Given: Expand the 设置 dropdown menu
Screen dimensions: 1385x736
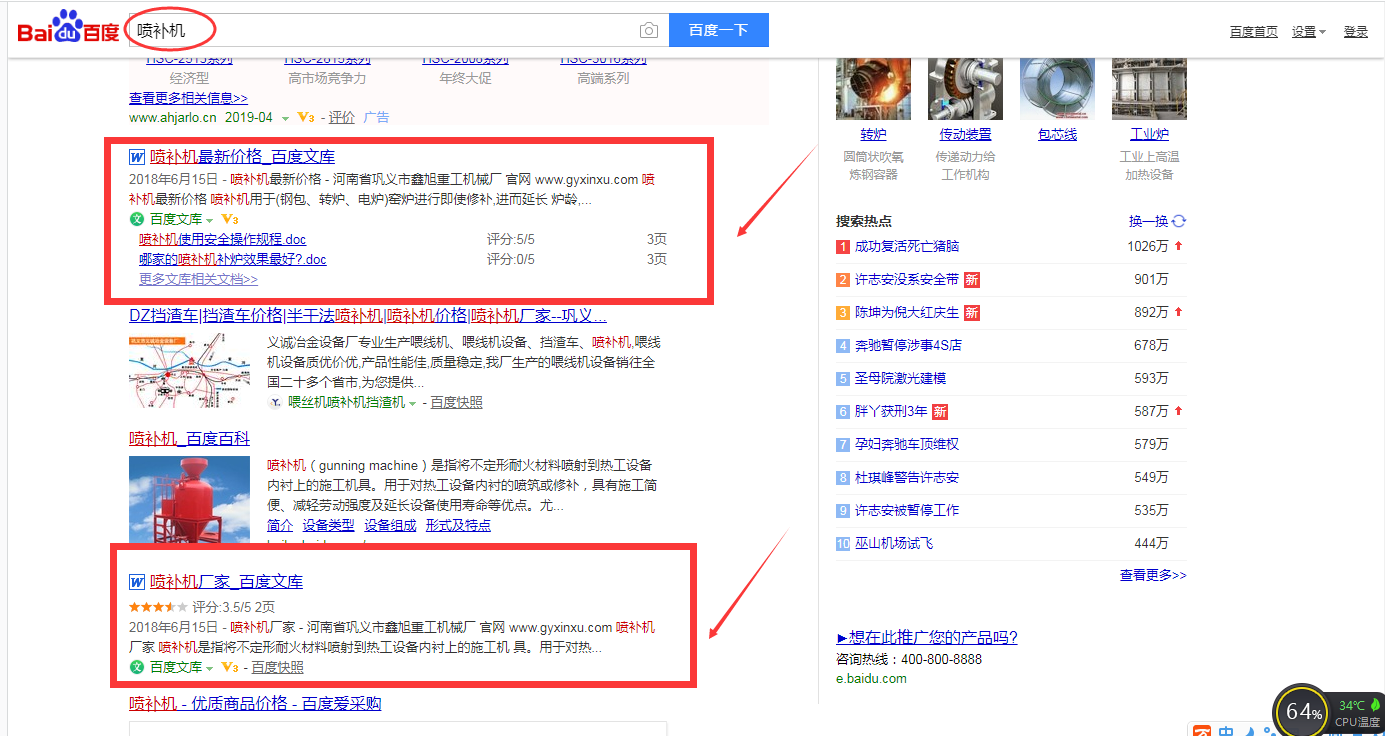Looking at the screenshot, I should pyautogui.click(x=1308, y=32).
